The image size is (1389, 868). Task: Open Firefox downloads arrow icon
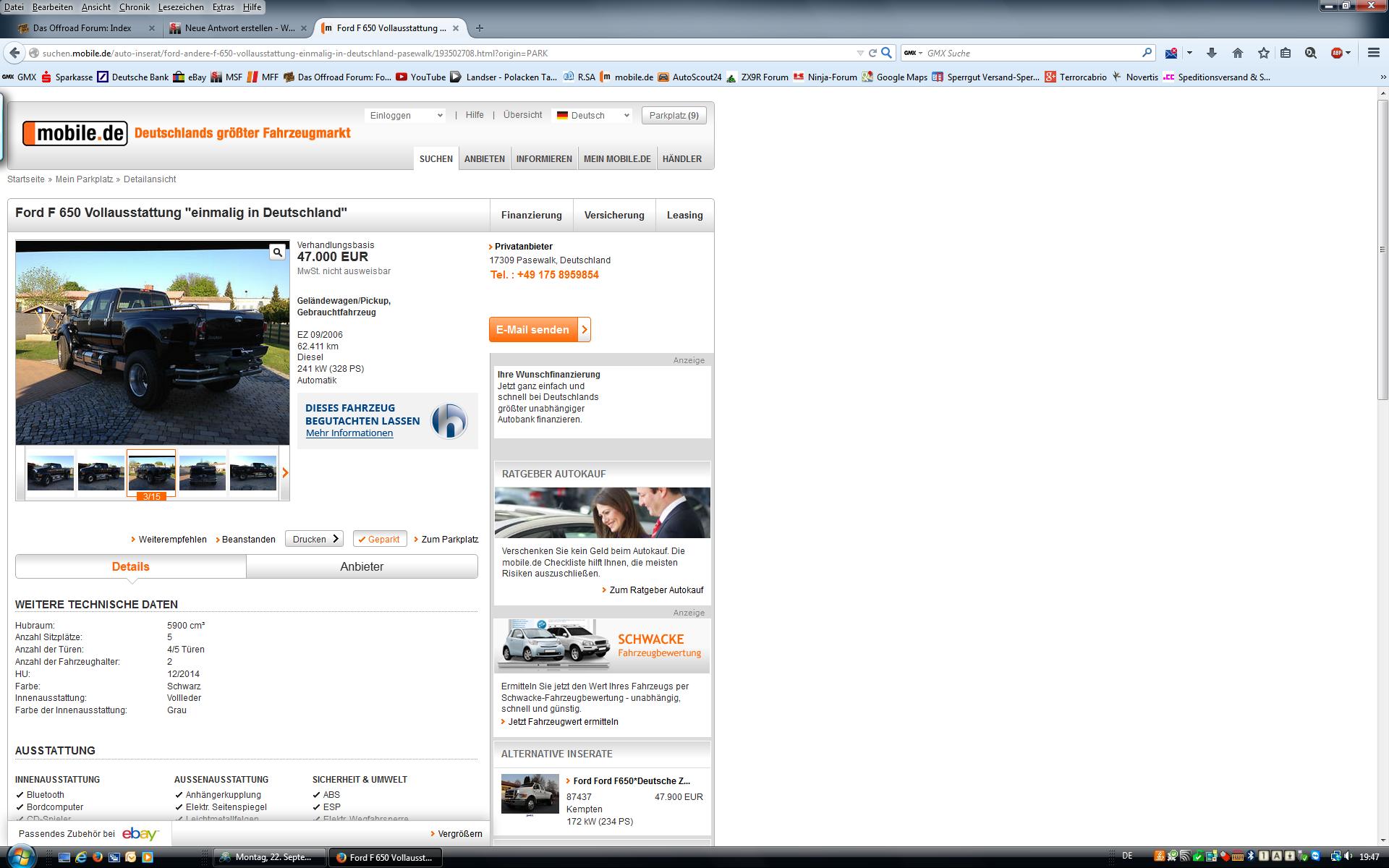click(1212, 53)
